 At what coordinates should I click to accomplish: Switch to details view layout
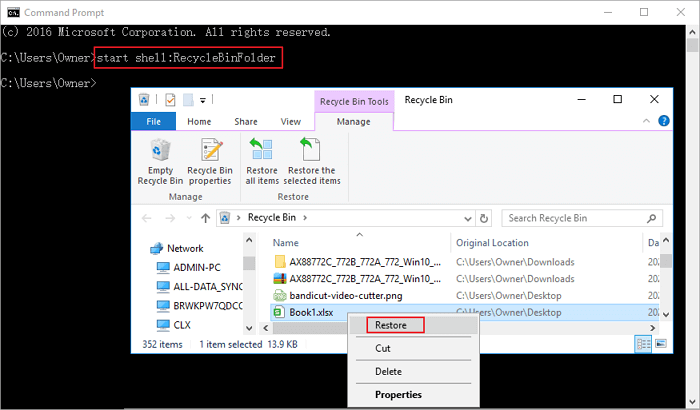642,344
